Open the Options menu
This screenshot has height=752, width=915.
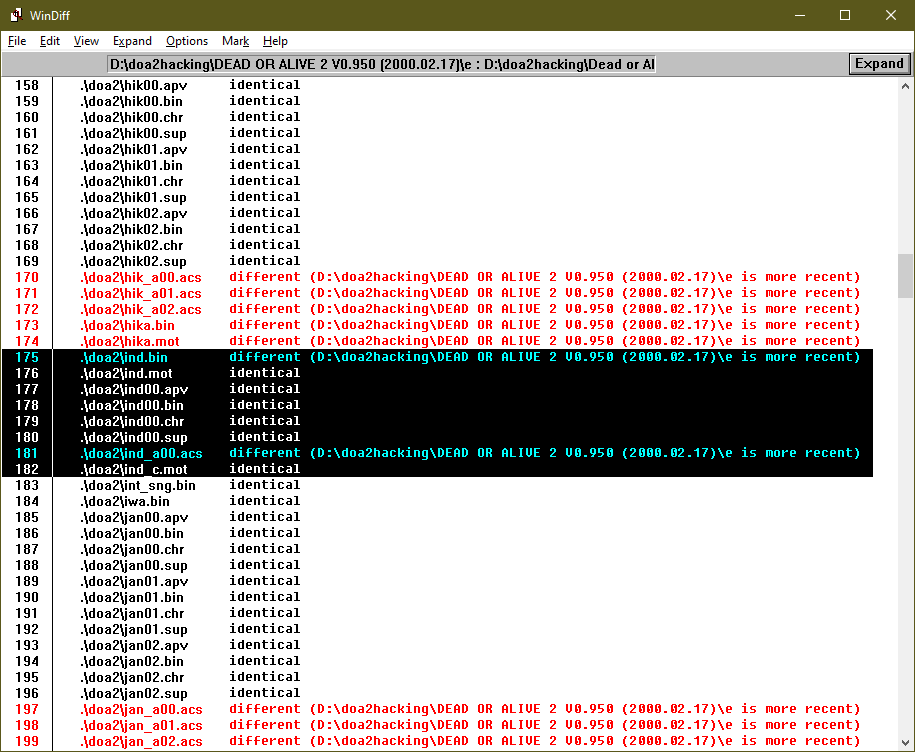tap(187, 41)
